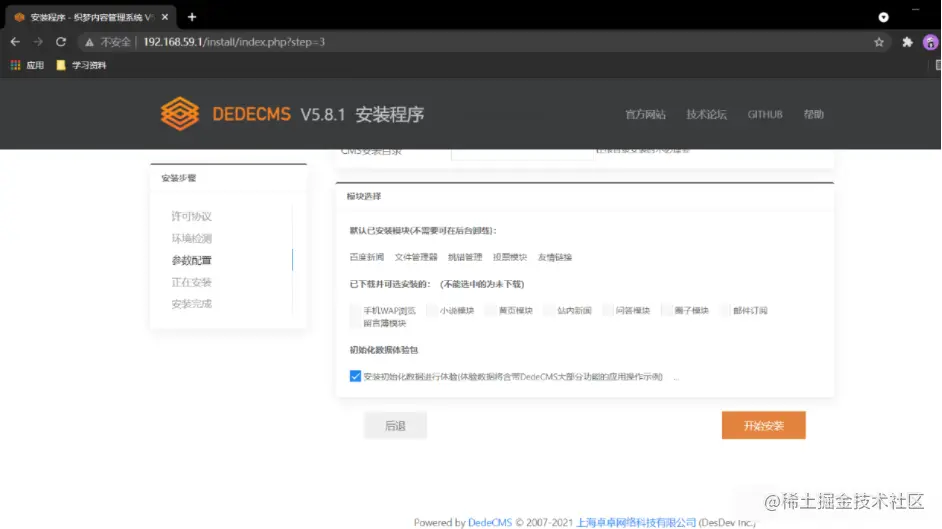Click the 安装步骤 sidebar heading
This screenshot has width=942, height=529.
pyautogui.click(x=178, y=178)
